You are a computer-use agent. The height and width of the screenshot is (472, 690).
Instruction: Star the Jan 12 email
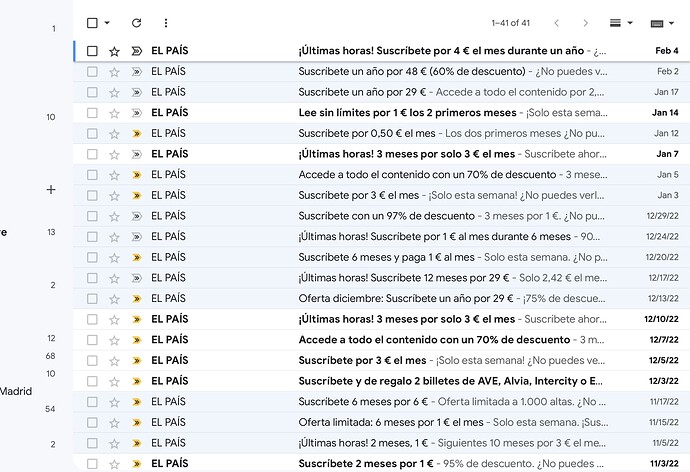pos(114,134)
